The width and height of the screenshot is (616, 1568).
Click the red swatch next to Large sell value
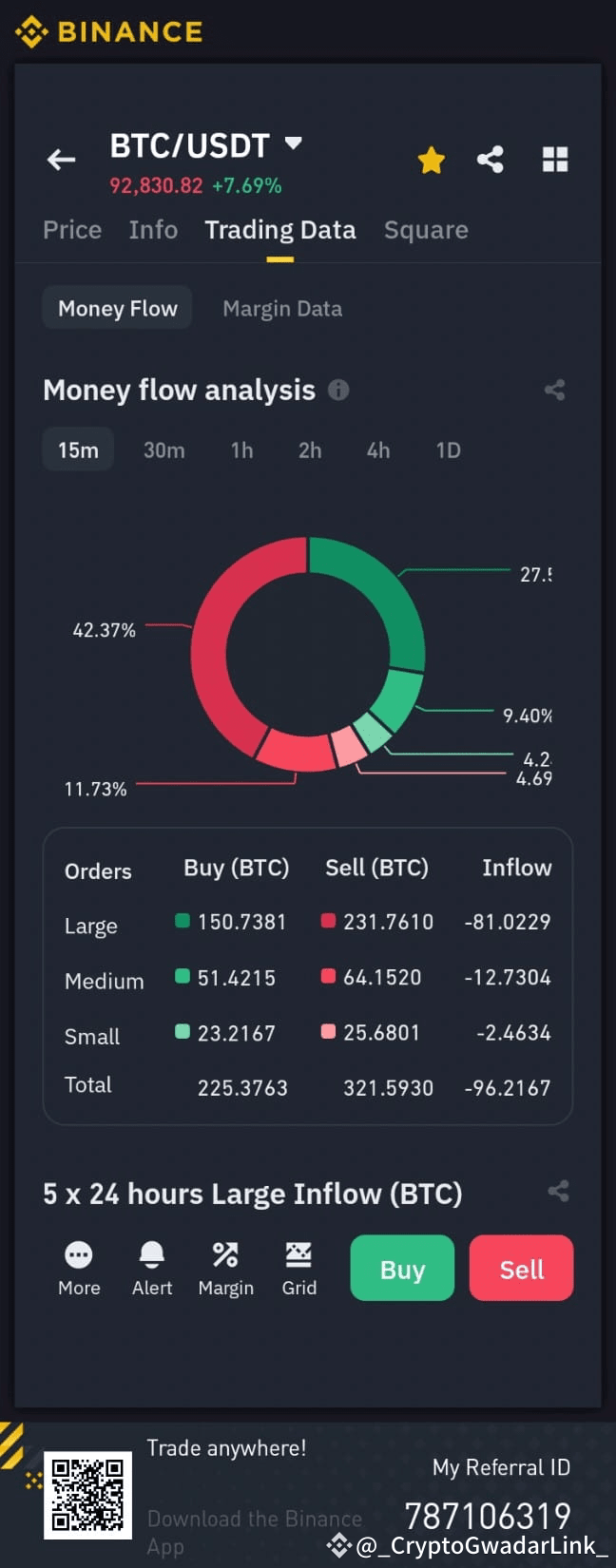pos(328,921)
